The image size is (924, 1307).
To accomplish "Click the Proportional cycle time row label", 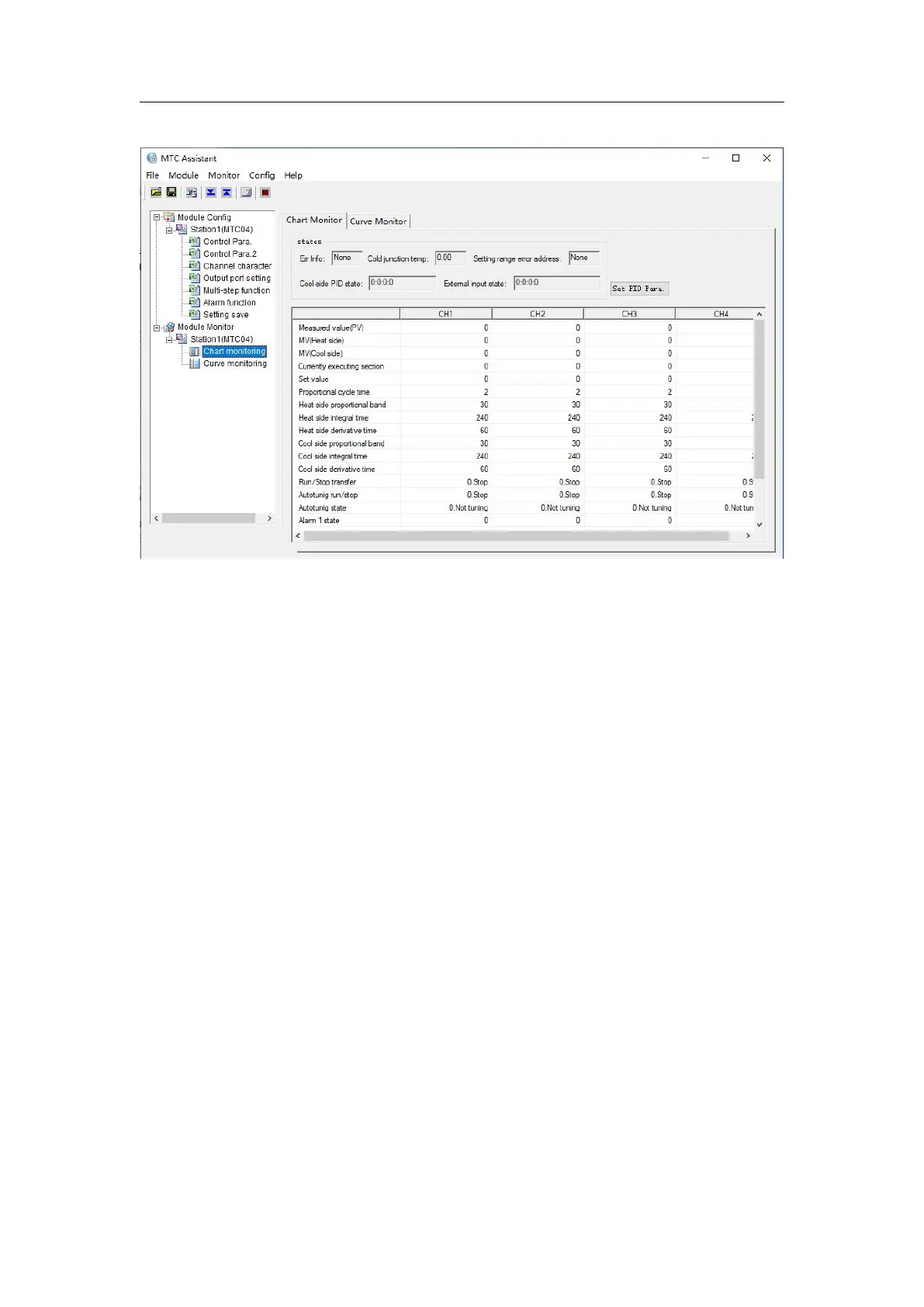I will 334,392.
